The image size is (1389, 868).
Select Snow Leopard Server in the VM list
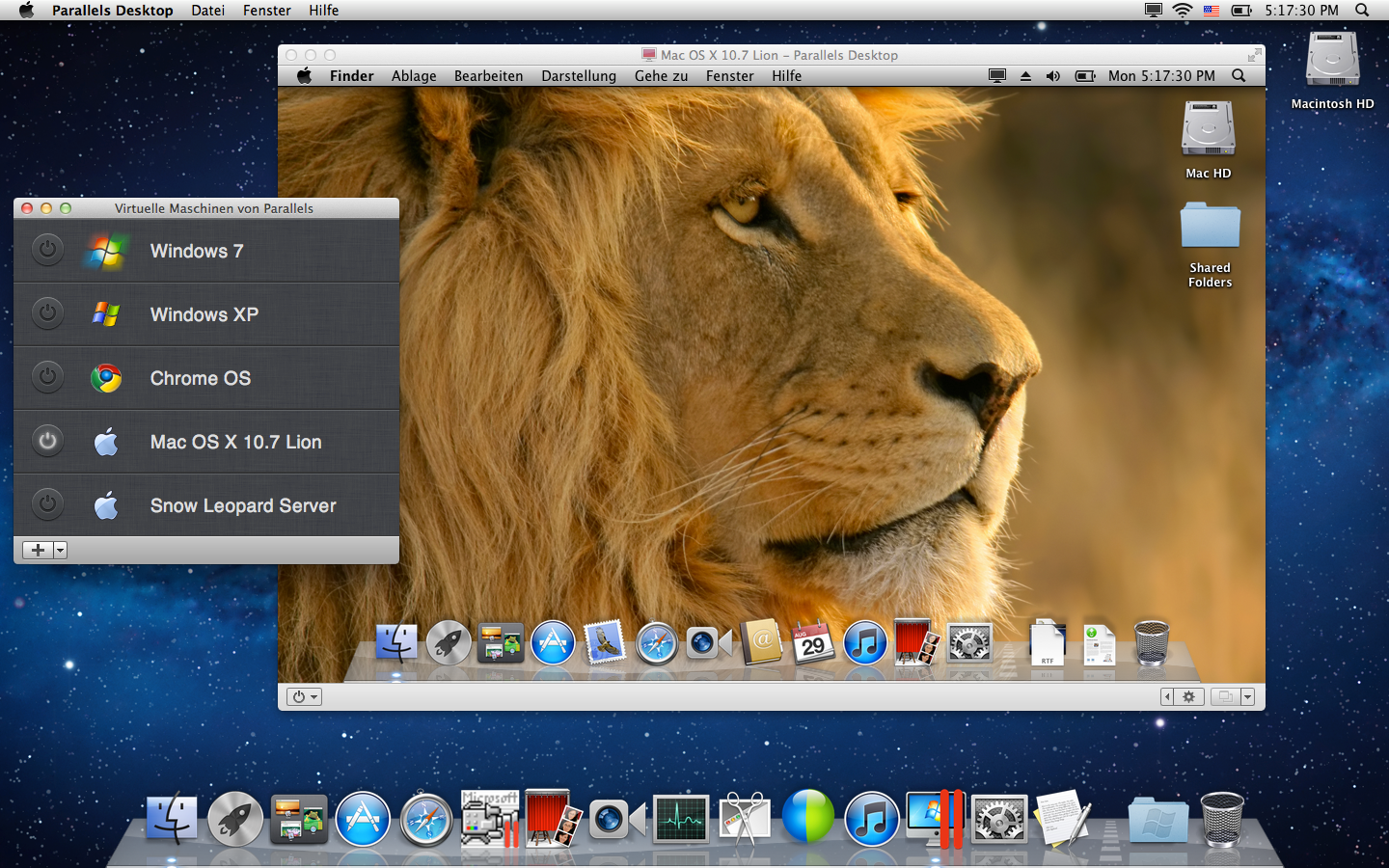[206, 505]
